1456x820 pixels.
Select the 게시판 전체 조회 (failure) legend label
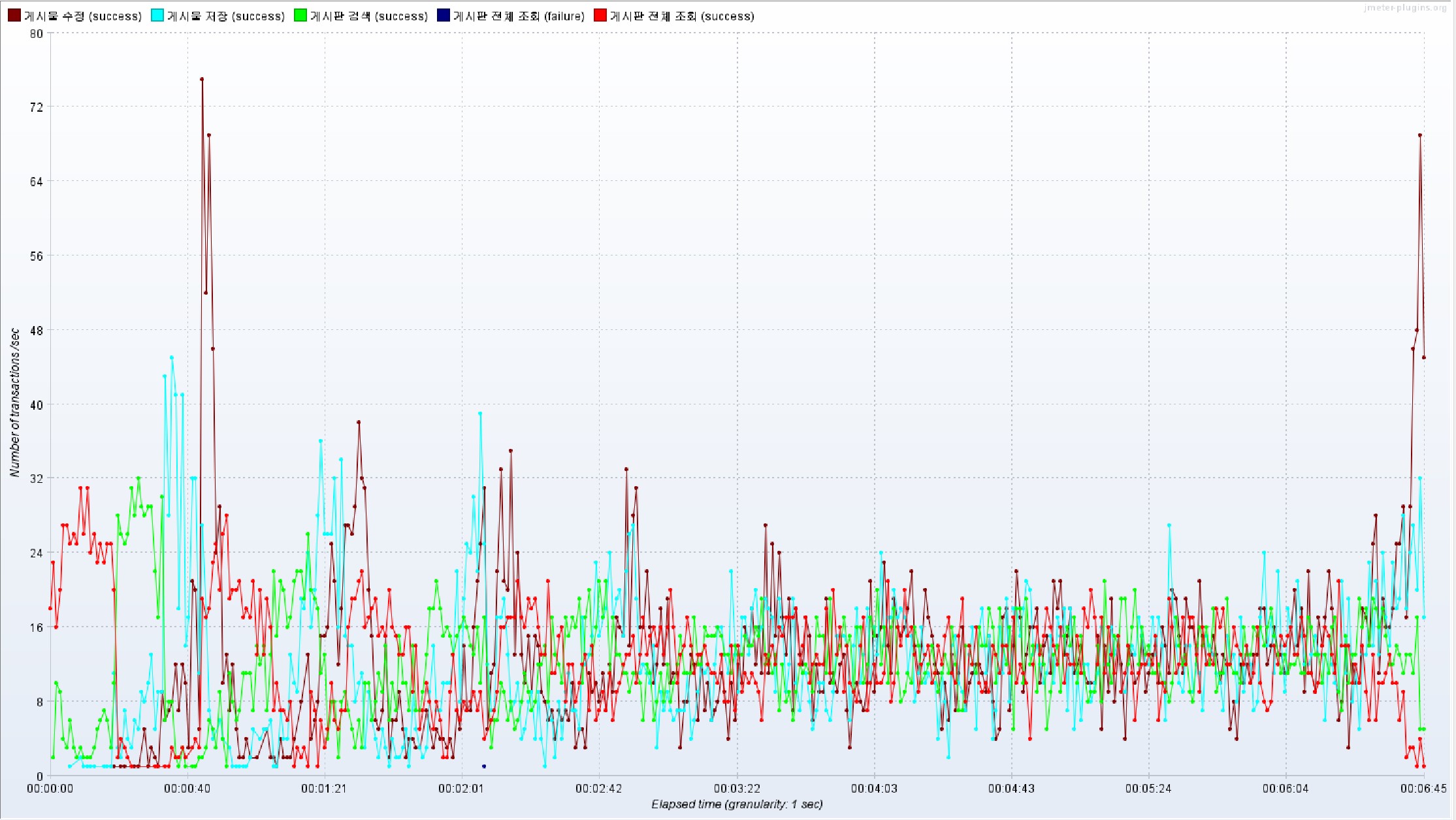click(519, 16)
